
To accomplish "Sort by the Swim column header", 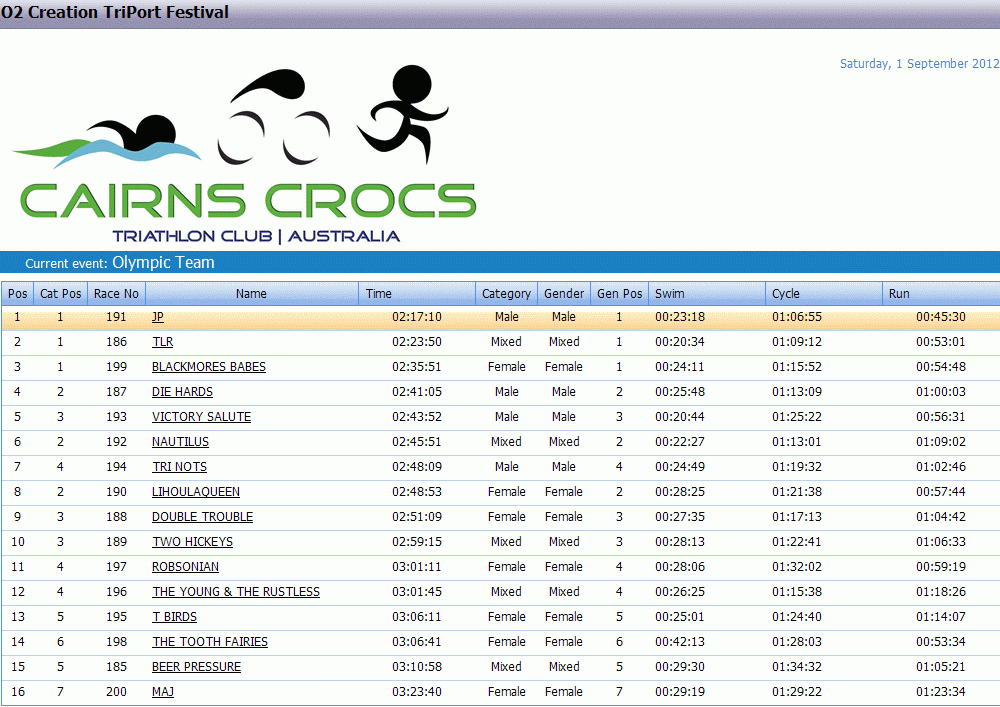I will 707,293.
